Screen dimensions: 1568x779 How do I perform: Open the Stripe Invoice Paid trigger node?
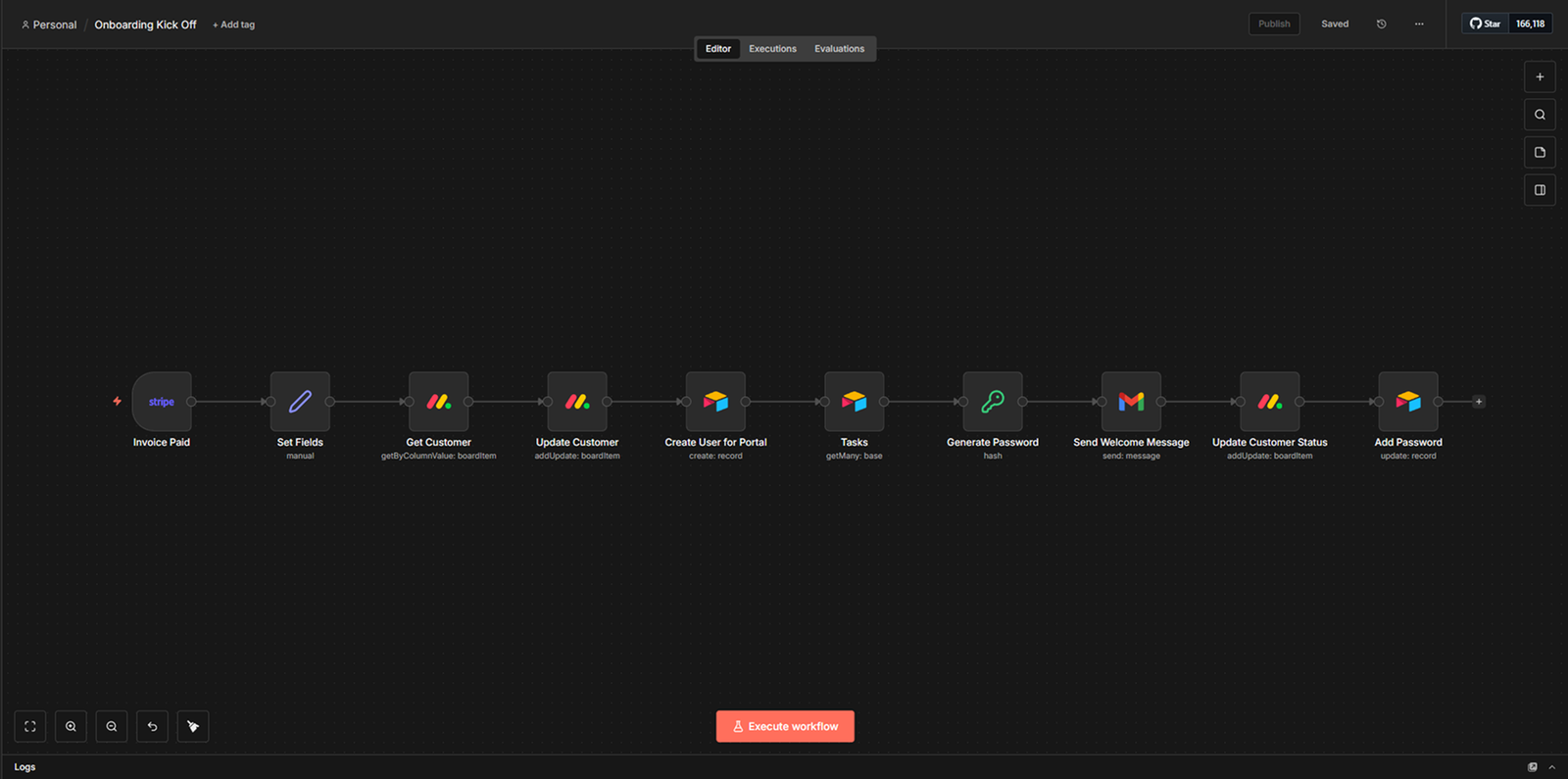pyautogui.click(x=162, y=402)
